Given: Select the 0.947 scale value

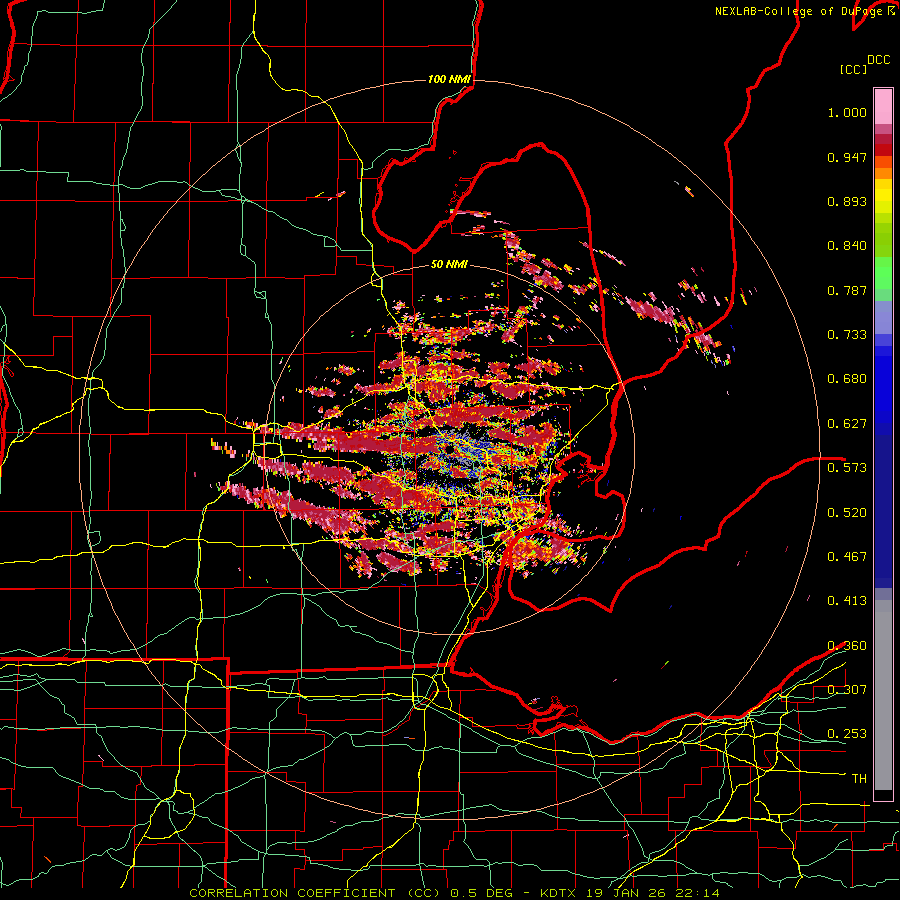Looking at the screenshot, I should (x=847, y=157).
